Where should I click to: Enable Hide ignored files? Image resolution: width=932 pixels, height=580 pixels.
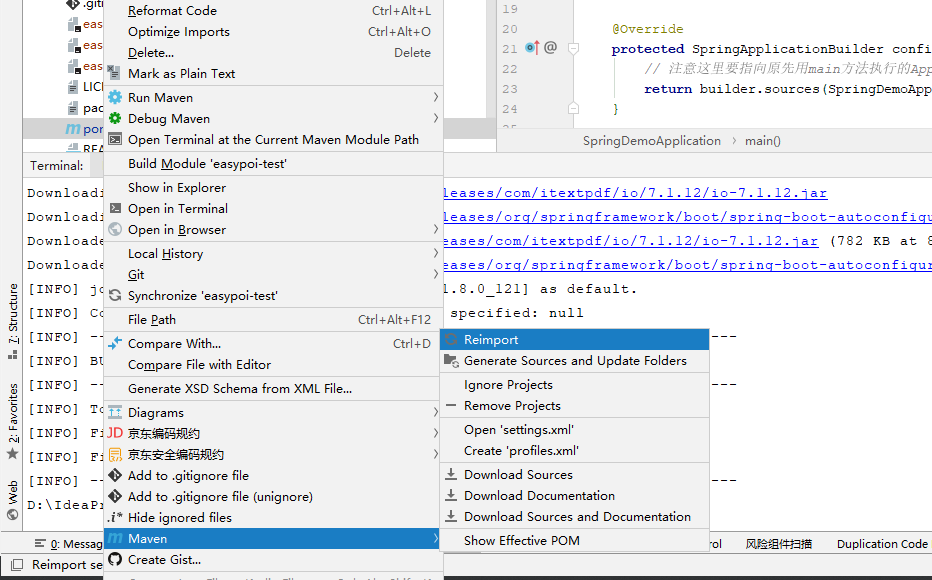tap(180, 517)
